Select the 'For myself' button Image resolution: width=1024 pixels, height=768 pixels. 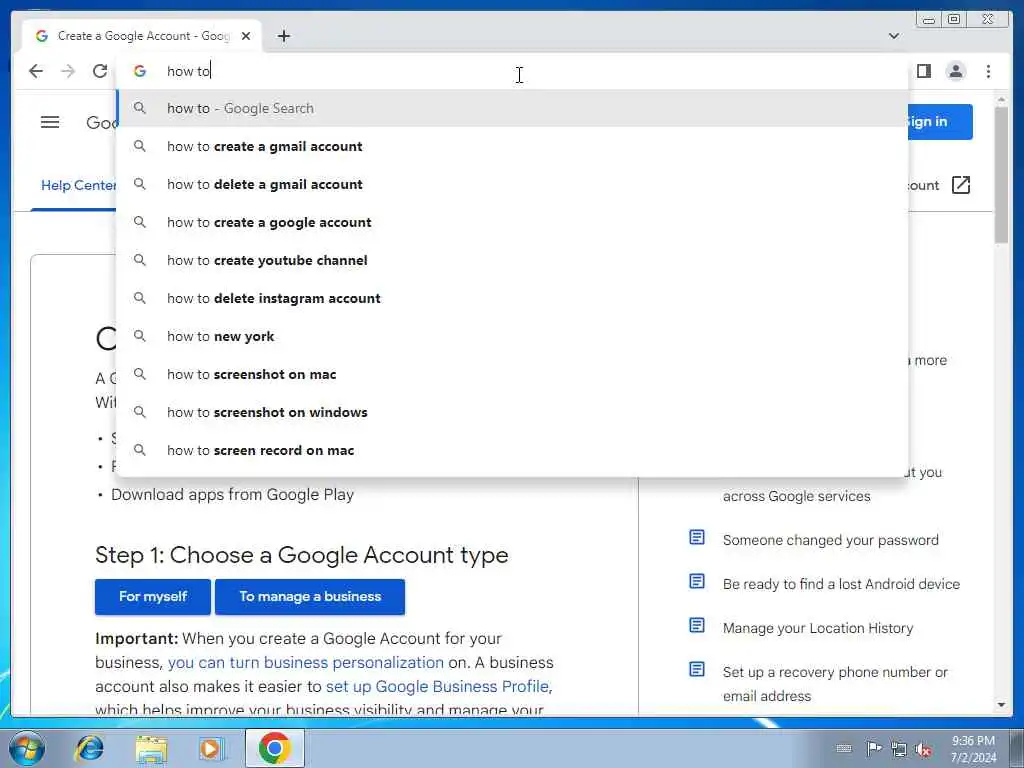pyautogui.click(x=153, y=596)
